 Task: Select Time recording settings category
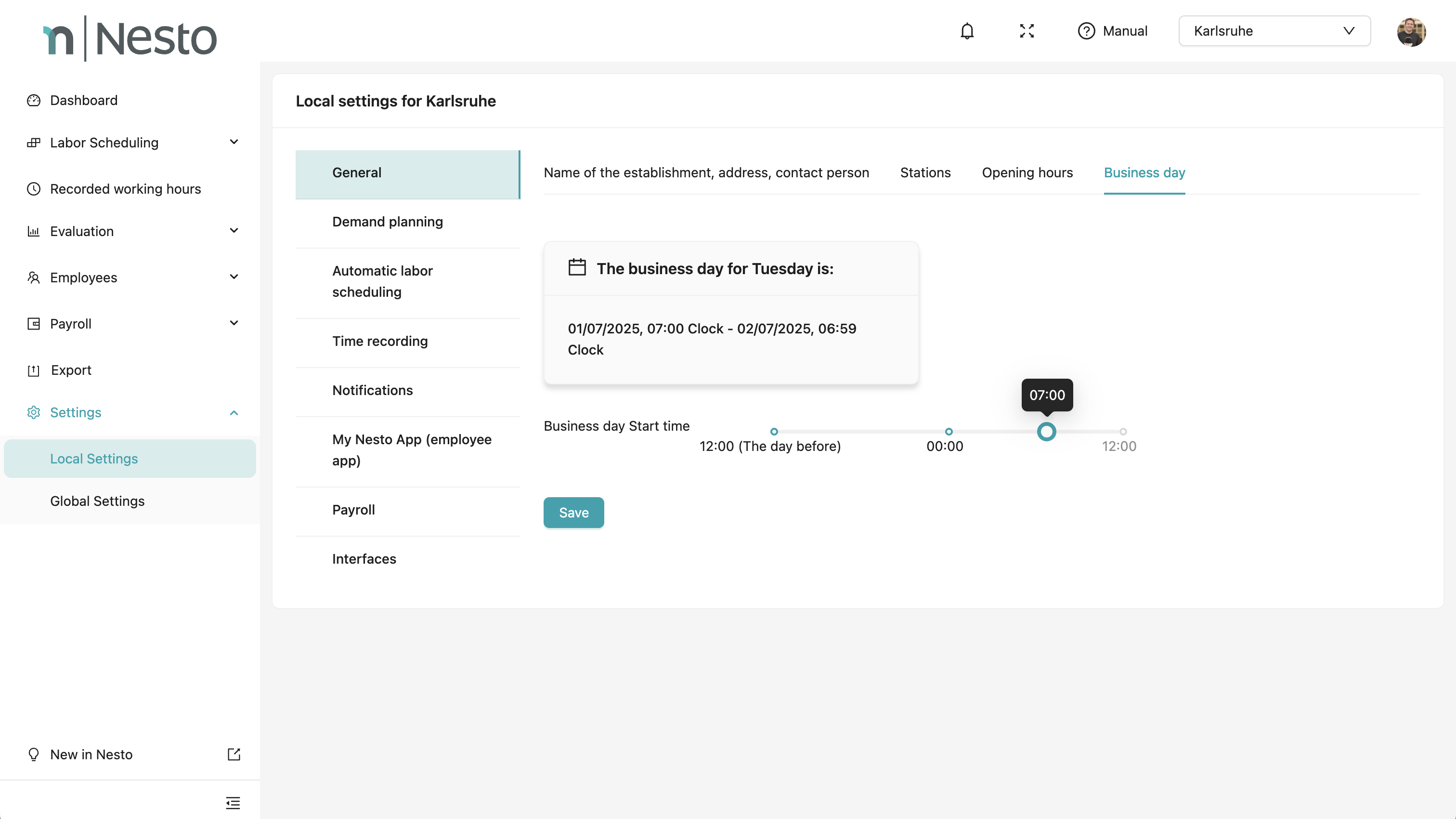click(x=380, y=341)
